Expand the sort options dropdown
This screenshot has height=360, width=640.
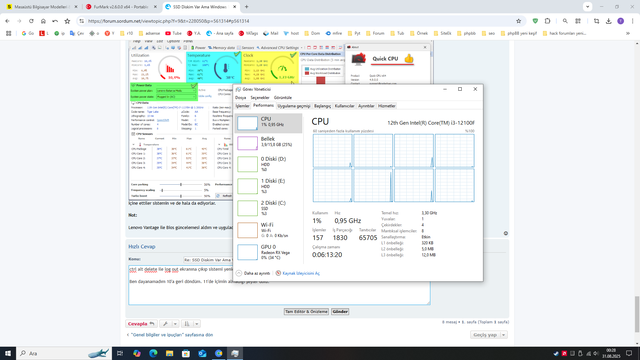pos(196,324)
